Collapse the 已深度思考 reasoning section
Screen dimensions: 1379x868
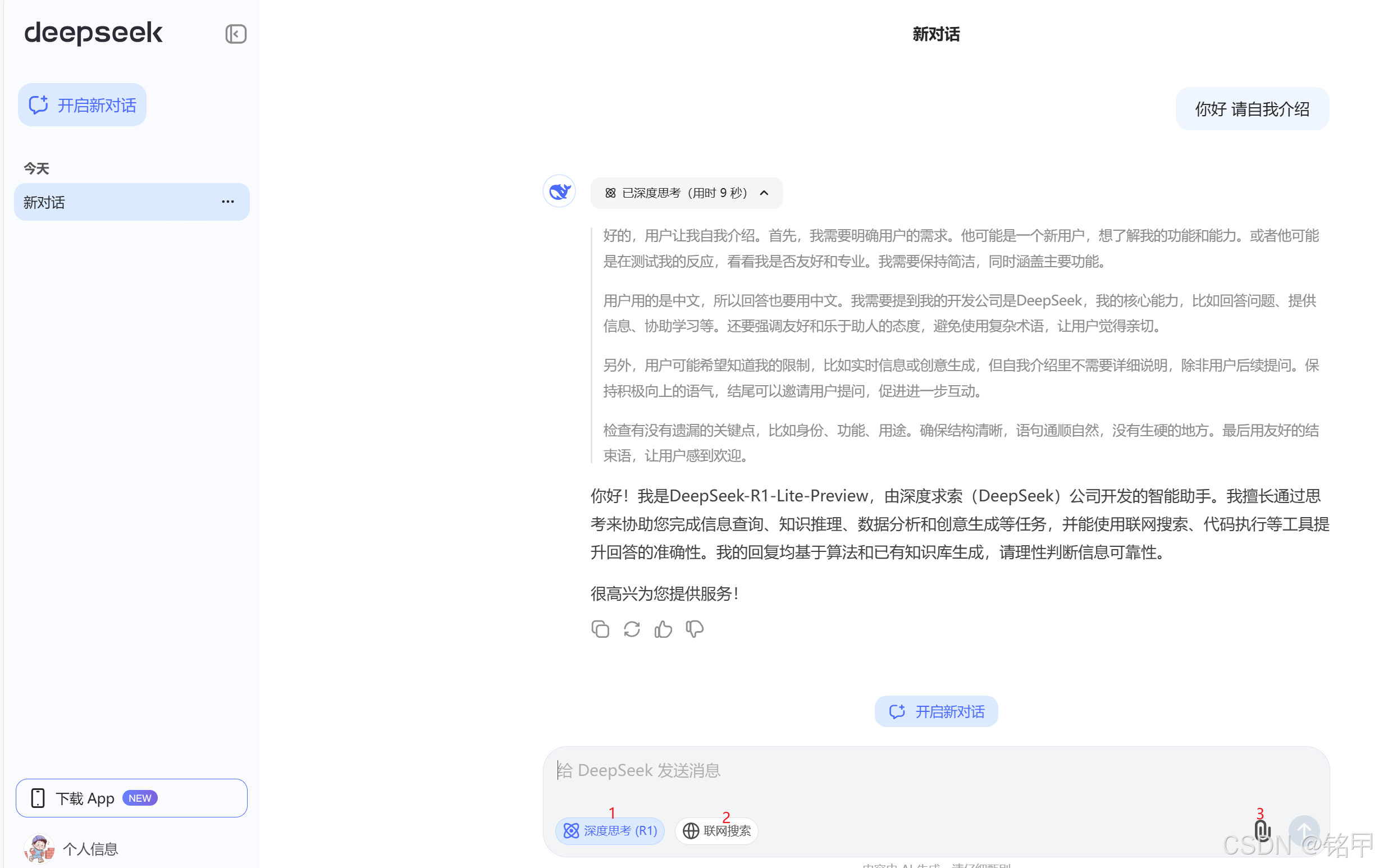click(686, 193)
